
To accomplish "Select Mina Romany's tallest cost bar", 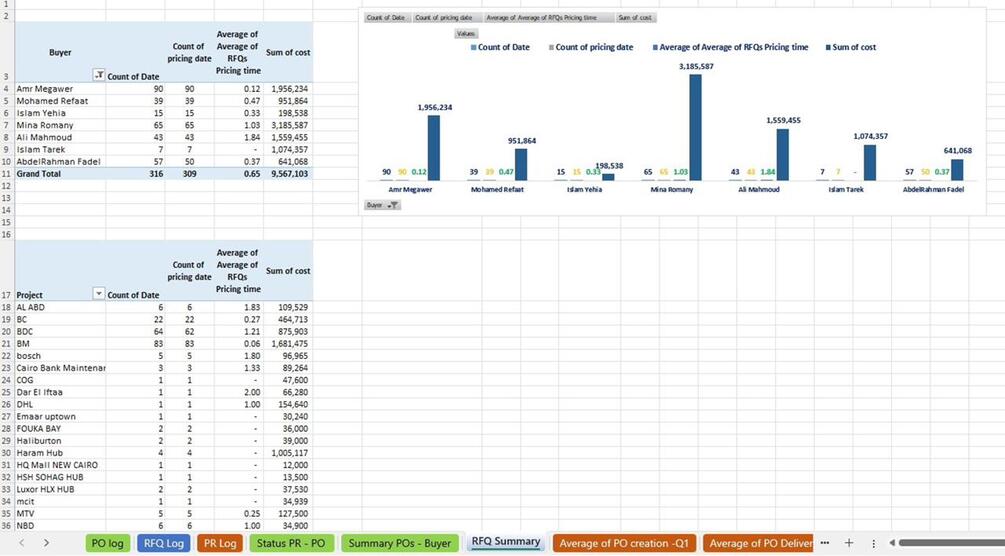I will pos(695,127).
